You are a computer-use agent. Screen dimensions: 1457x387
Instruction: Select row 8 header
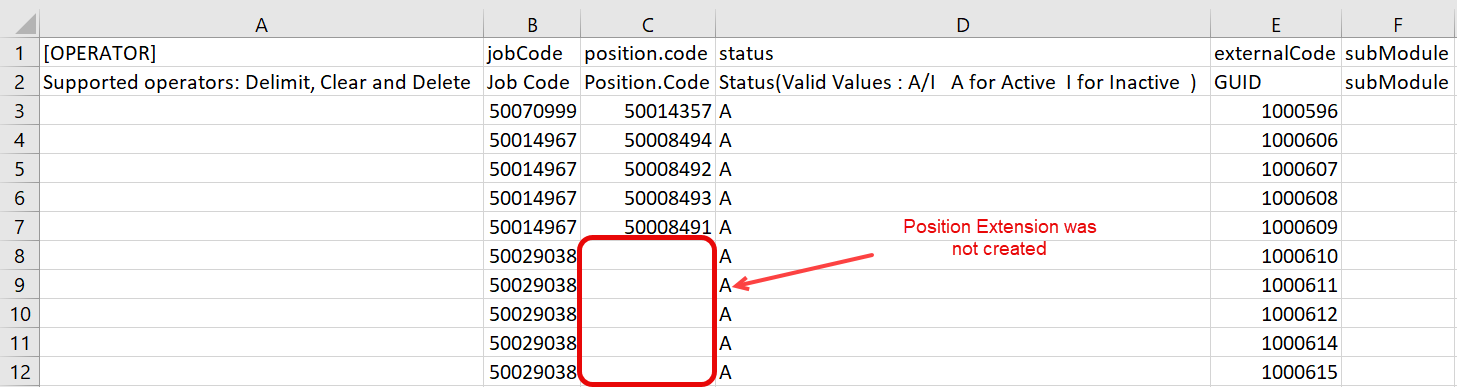click(19, 257)
